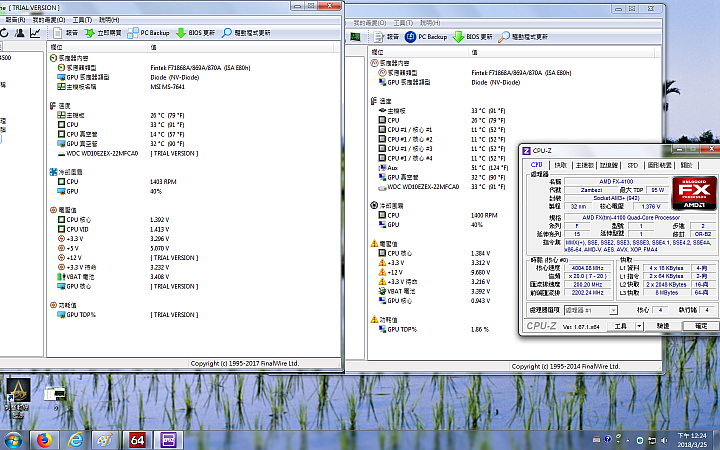Click the user profile icon in front toolbar
The width and height of the screenshot is (720, 450).
pos(20,33)
